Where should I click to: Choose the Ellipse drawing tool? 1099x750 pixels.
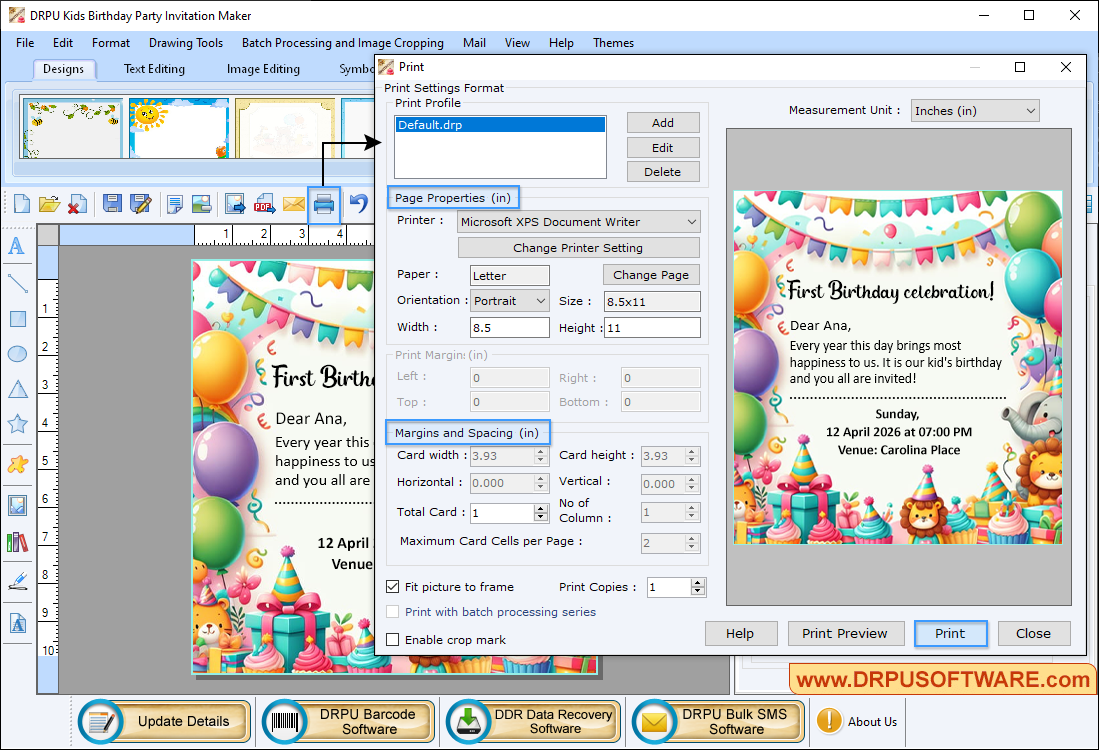pyautogui.click(x=16, y=355)
